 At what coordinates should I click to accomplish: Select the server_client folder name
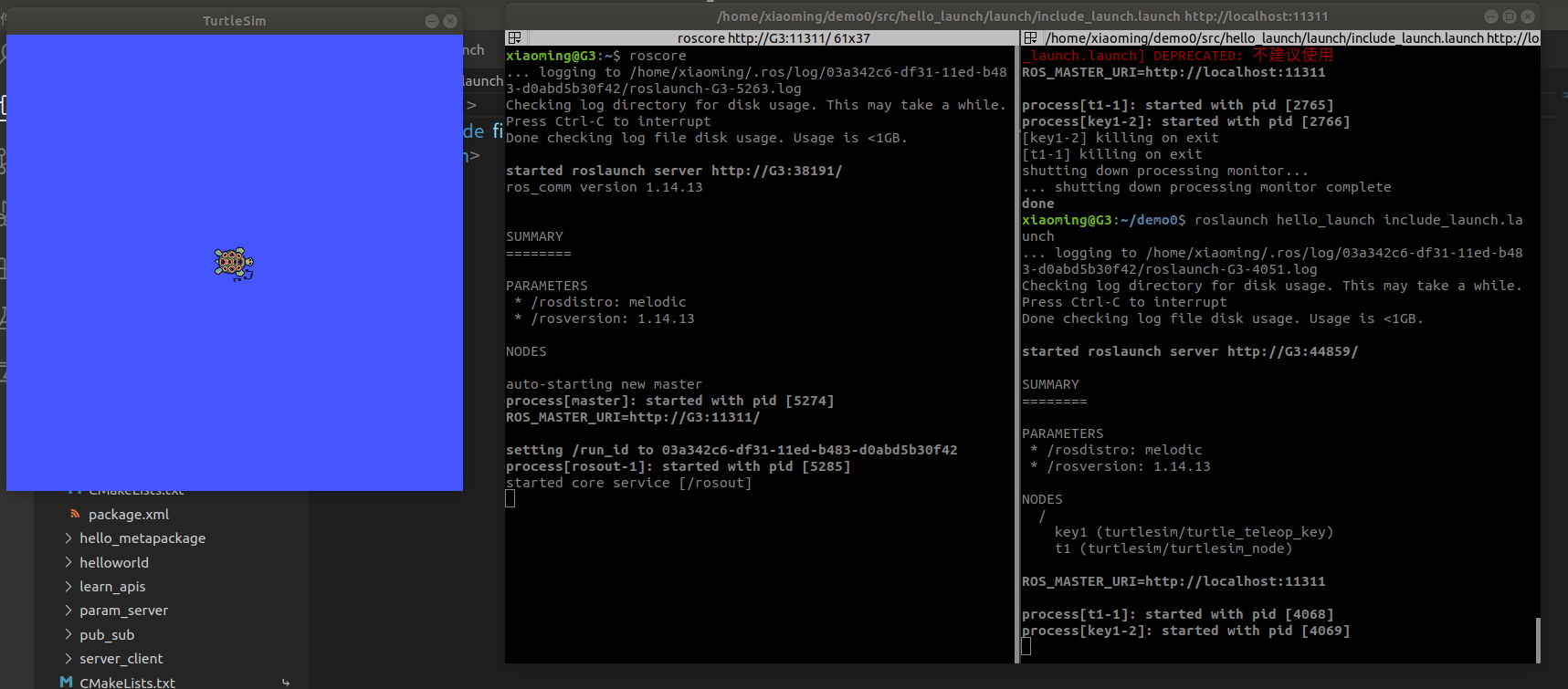click(121, 659)
